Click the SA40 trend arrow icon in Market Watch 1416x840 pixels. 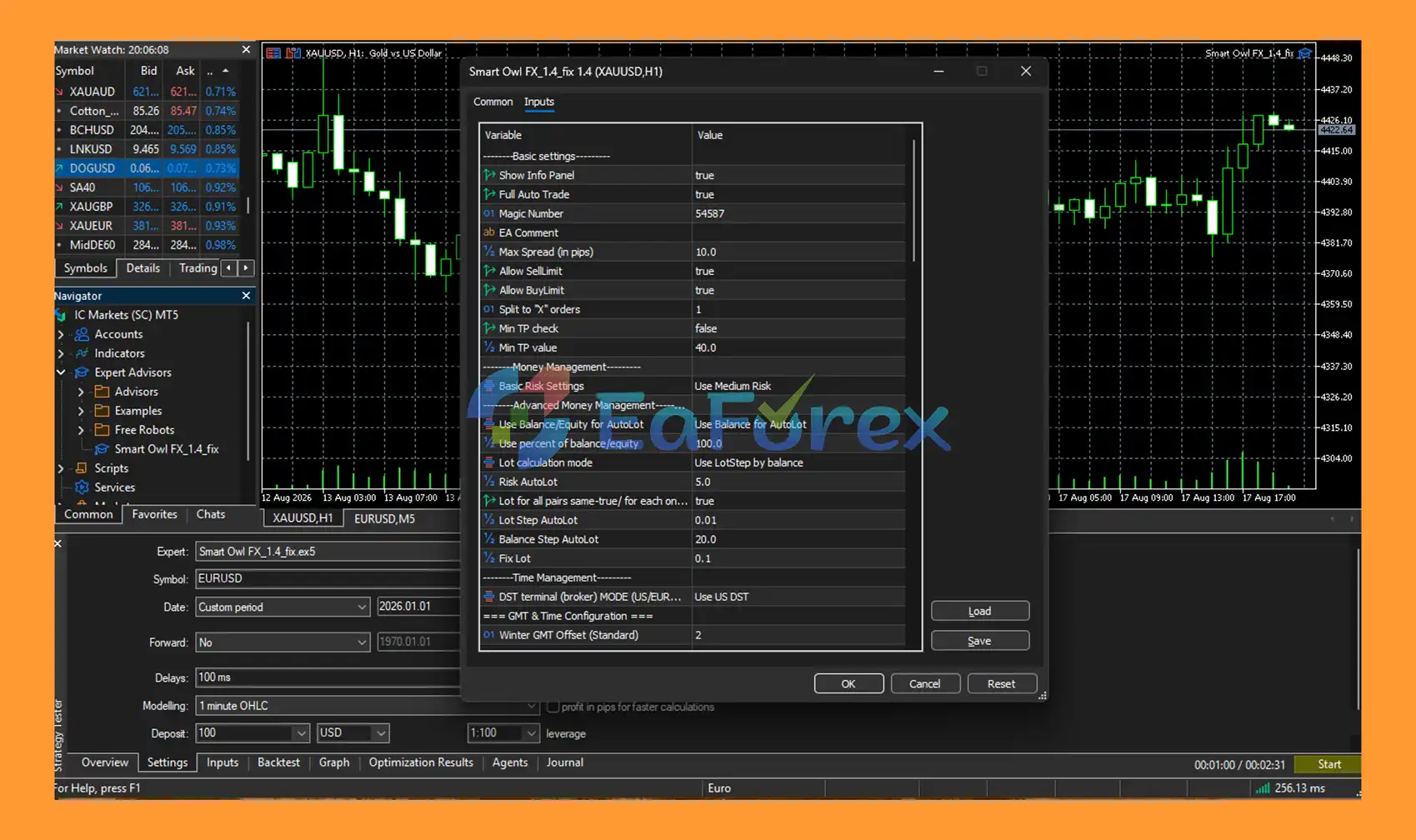tap(59, 187)
